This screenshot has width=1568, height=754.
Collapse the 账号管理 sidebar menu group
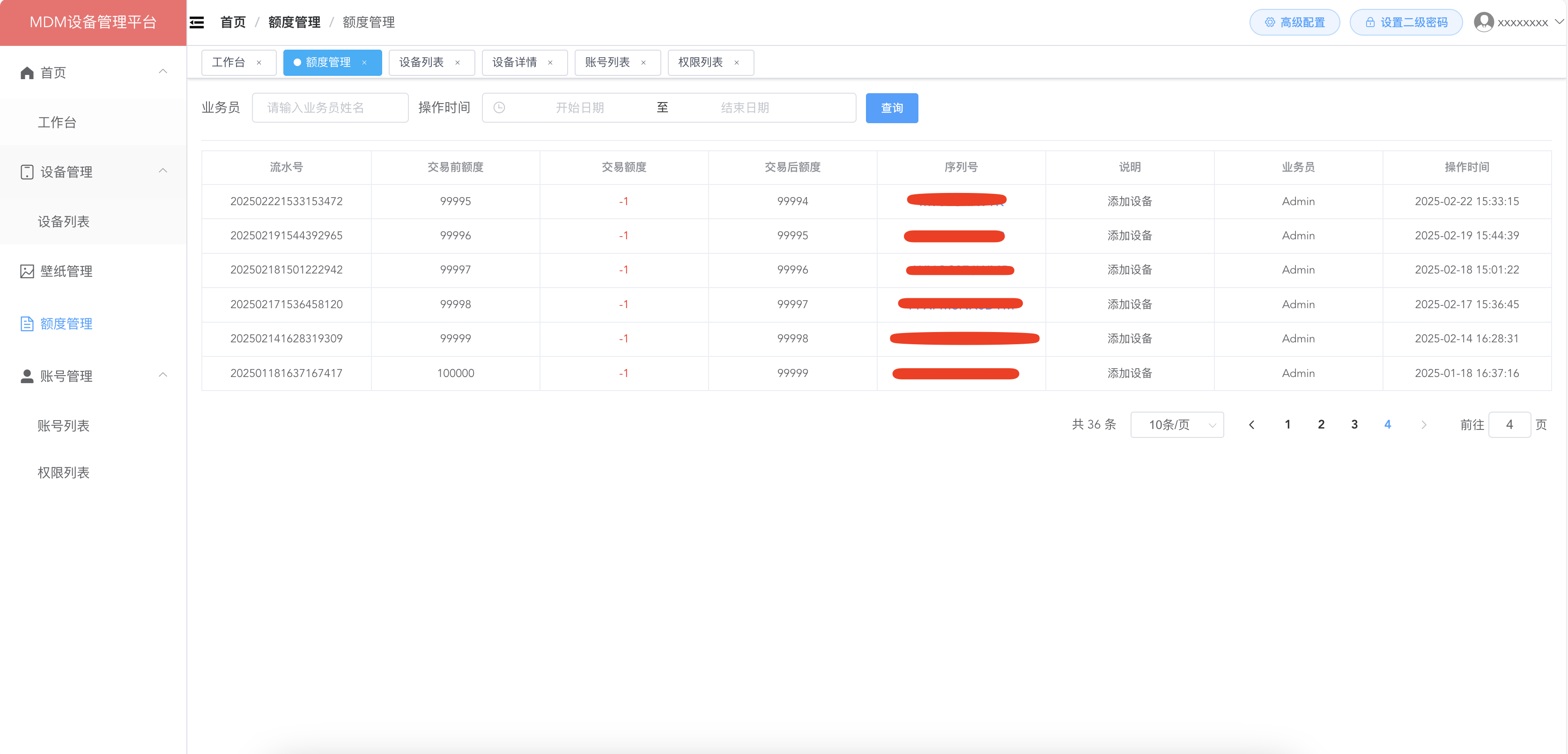(x=163, y=375)
